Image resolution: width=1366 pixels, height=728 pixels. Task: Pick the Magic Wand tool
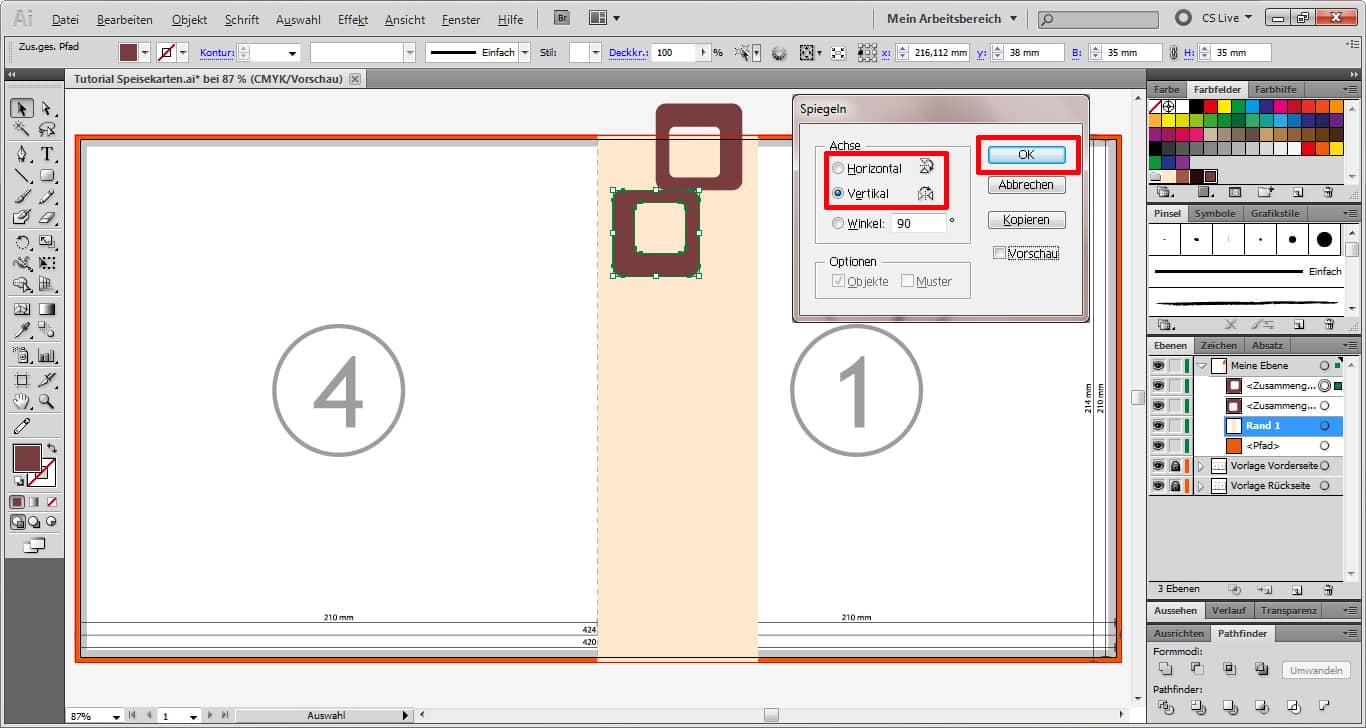tap(22, 130)
